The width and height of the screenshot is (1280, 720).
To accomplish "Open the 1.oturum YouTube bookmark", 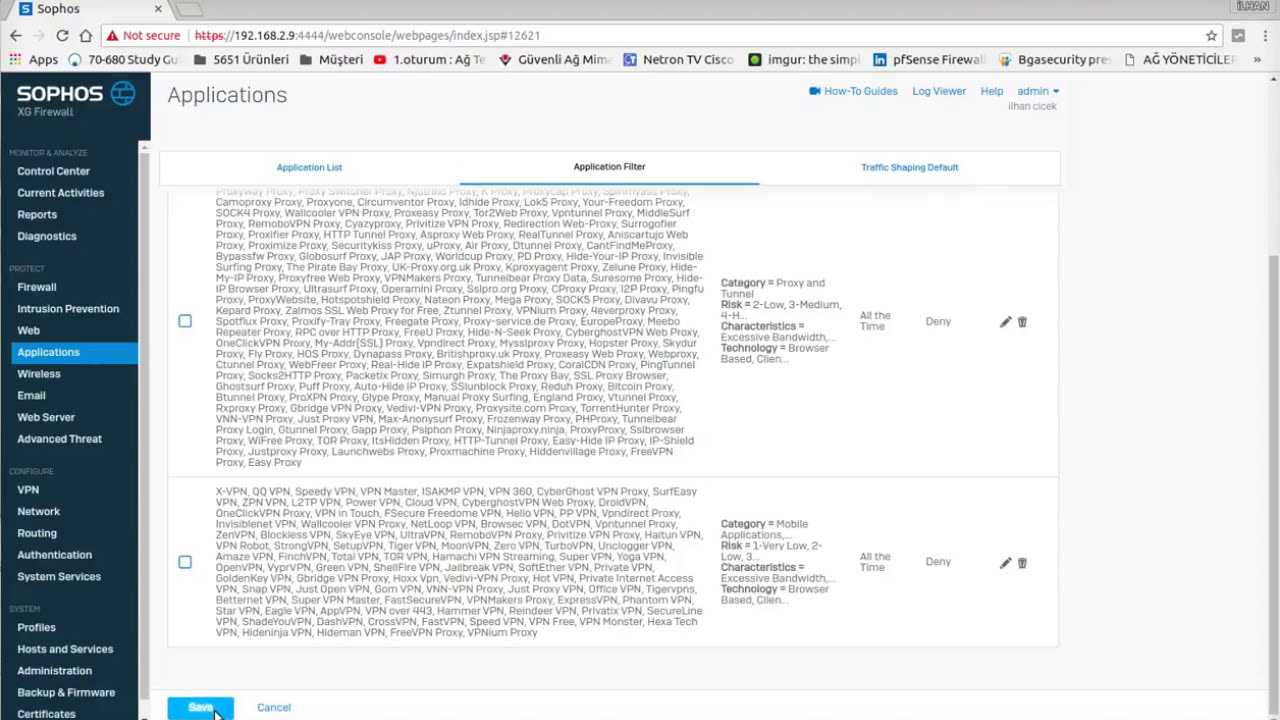I will (429, 60).
